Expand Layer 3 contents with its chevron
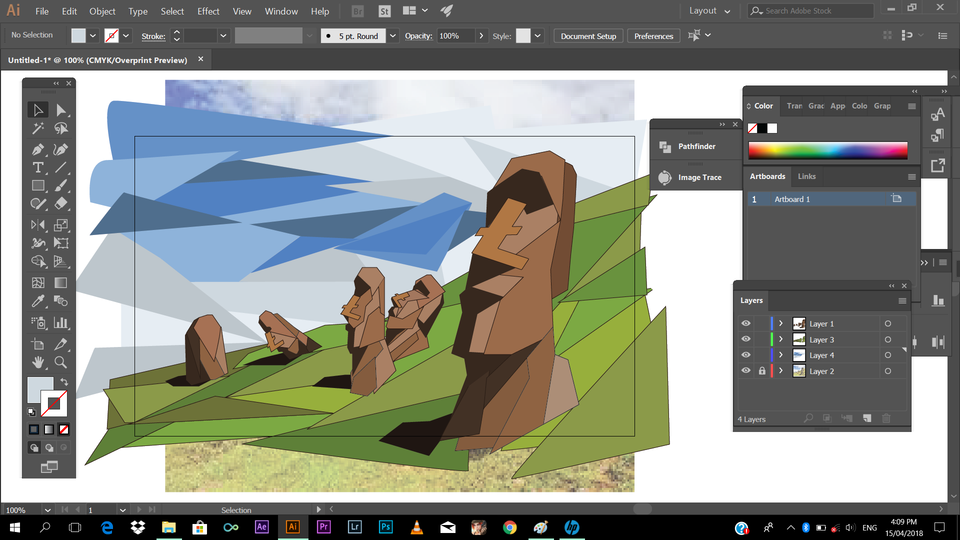Viewport: 960px width, 540px height. pos(781,340)
